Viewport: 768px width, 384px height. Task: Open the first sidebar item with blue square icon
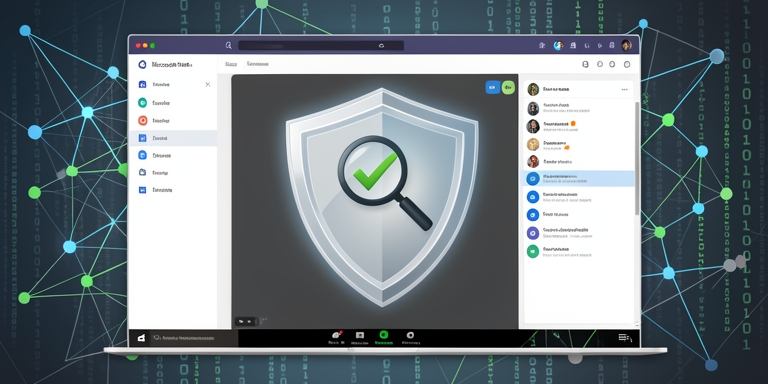click(173, 84)
